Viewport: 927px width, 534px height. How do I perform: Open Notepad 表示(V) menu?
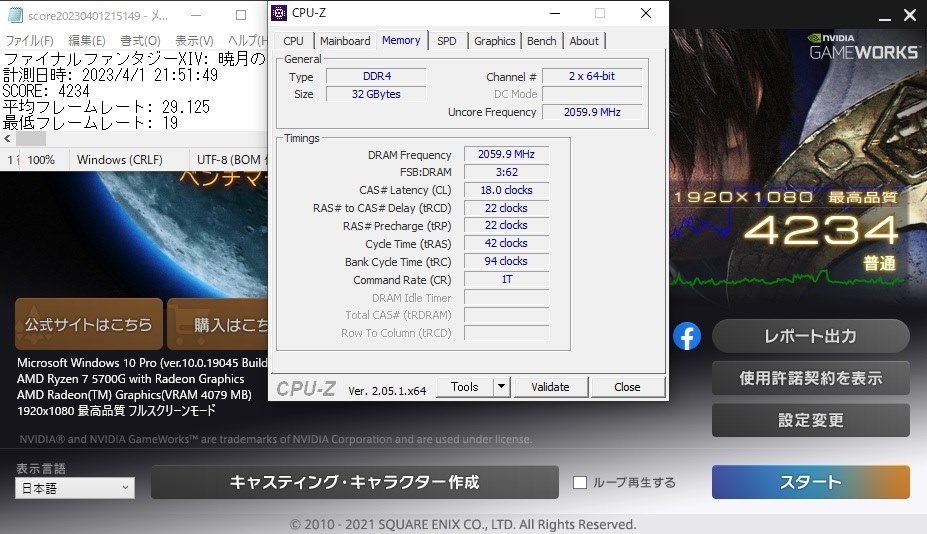pyautogui.click(x=195, y=40)
